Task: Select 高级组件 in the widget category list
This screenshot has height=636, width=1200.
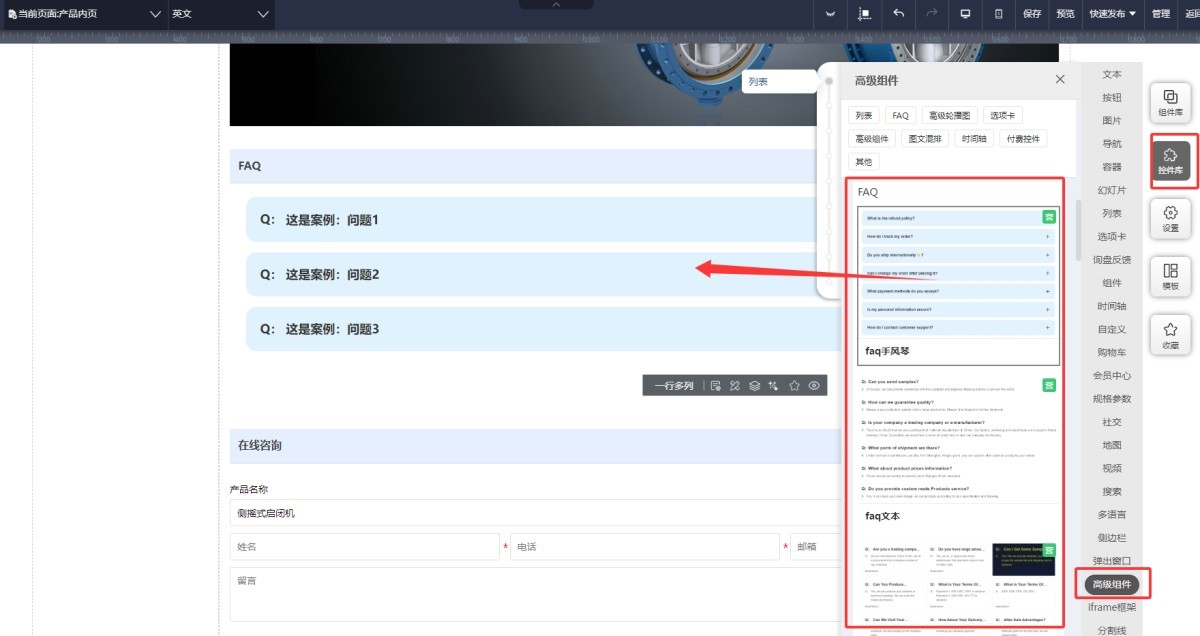Action: pyautogui.click(x=1111, y=585)
